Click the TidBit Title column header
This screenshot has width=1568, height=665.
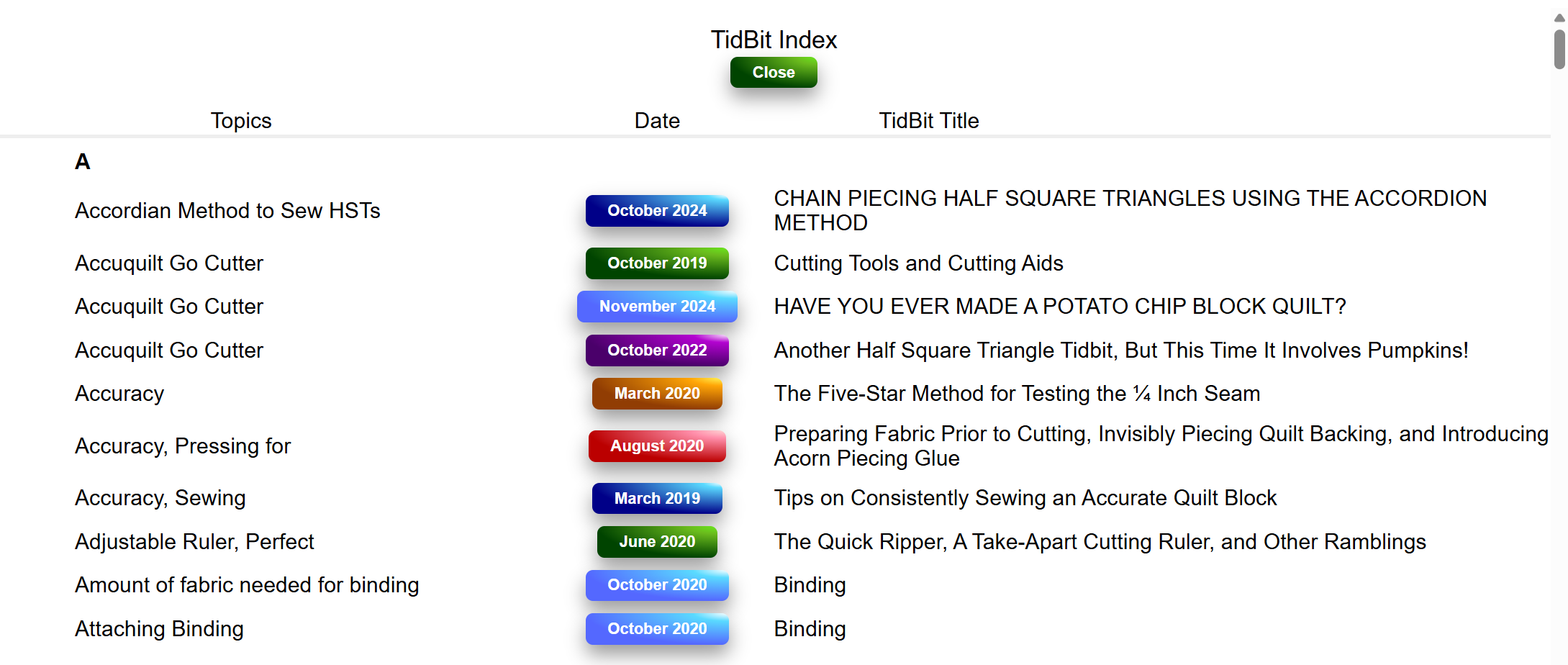coord(928,121)
